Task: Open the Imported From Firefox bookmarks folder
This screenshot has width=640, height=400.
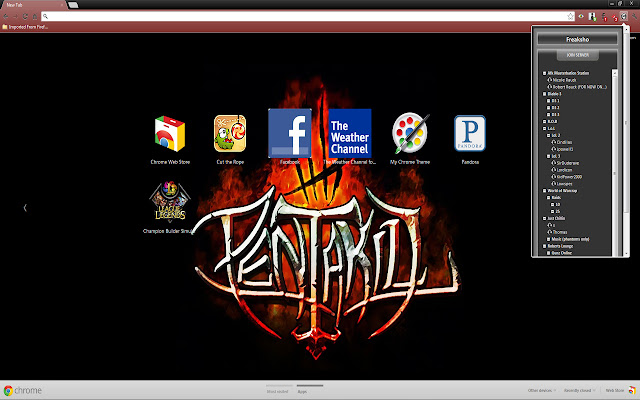Action: (x=25, y=27)
